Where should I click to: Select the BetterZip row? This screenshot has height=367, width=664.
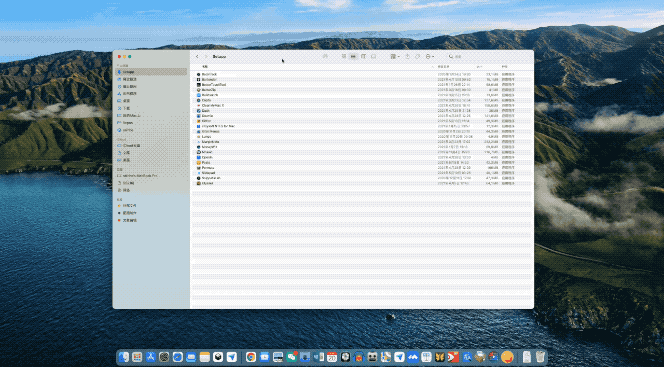pos(361,90)
